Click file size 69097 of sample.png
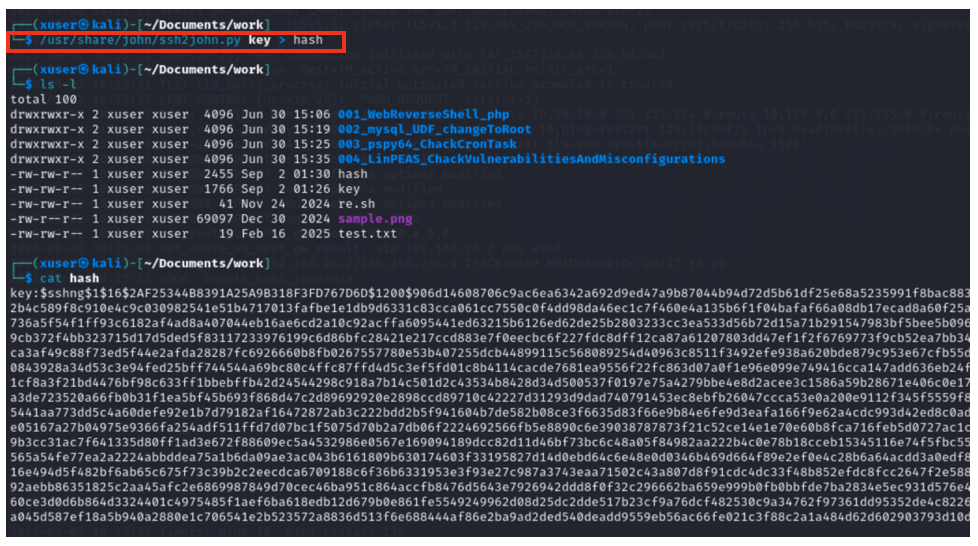The height and width of the screenshot is (546, 978). pyautogui.click(x=215, y=219)
